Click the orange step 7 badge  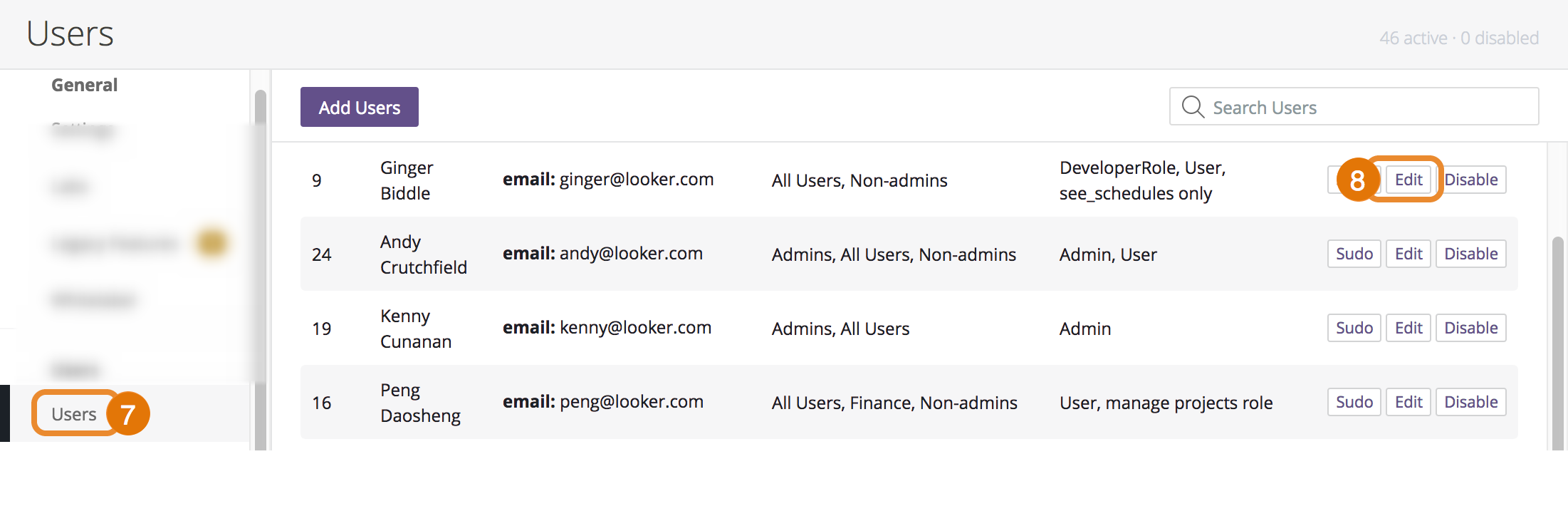click(128, 414)
